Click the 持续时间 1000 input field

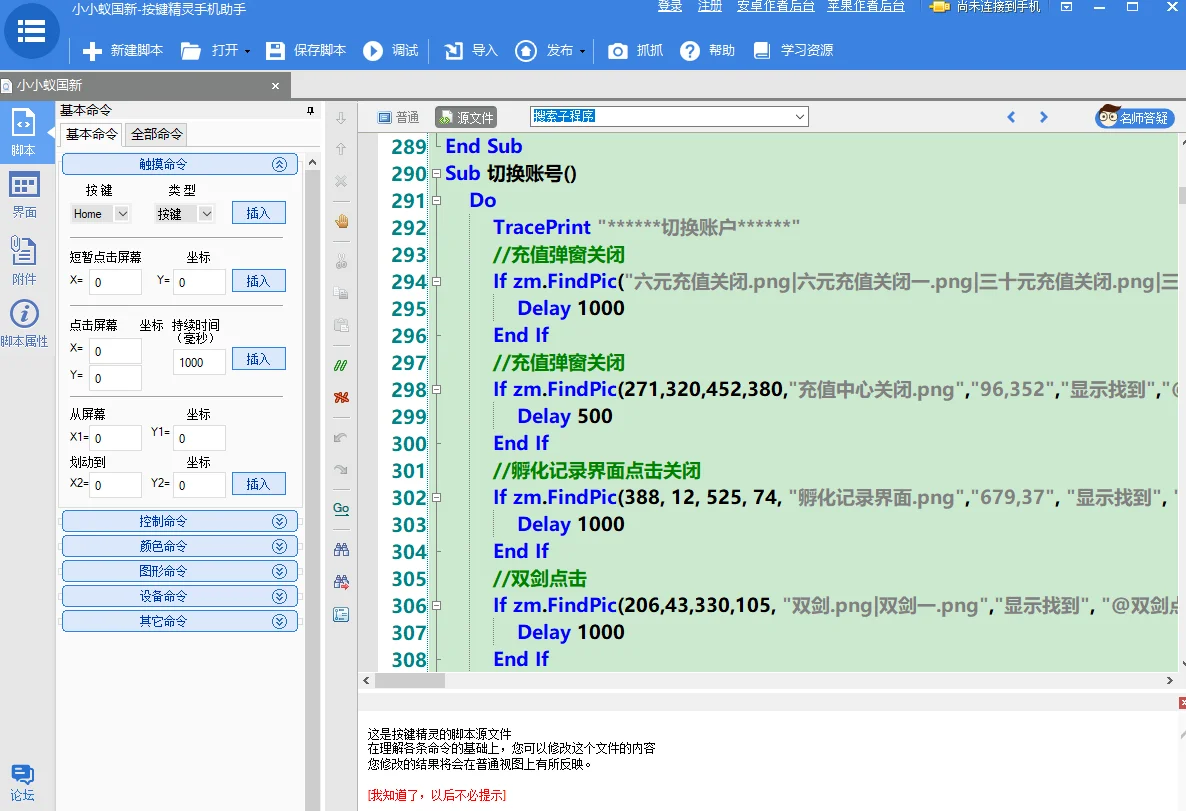199,362
